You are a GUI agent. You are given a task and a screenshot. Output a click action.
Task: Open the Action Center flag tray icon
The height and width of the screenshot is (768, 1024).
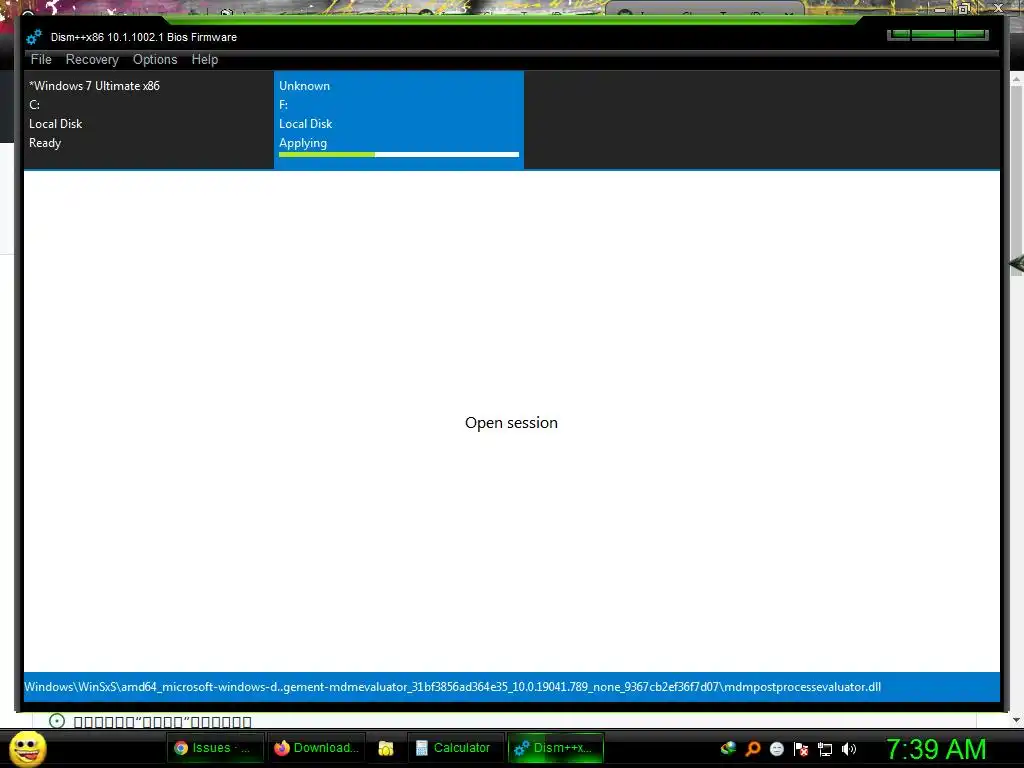point(801,749)
